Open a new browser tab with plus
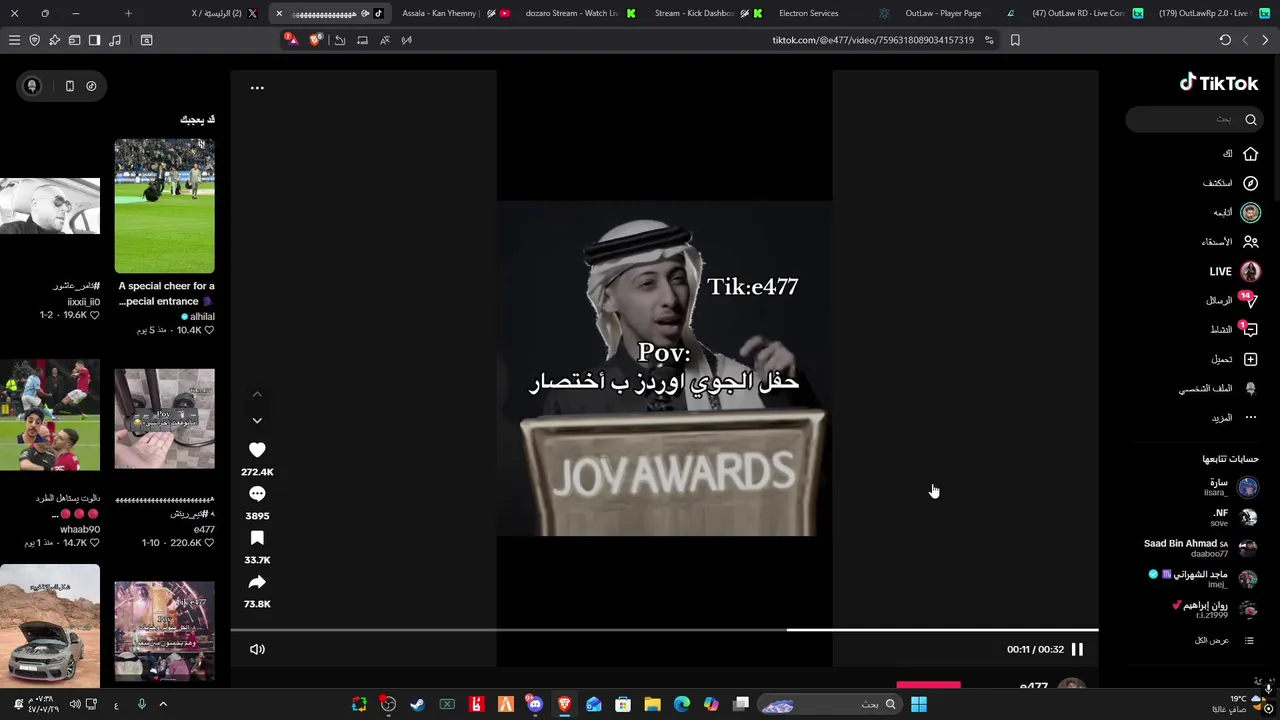 (x=128, y=13)
